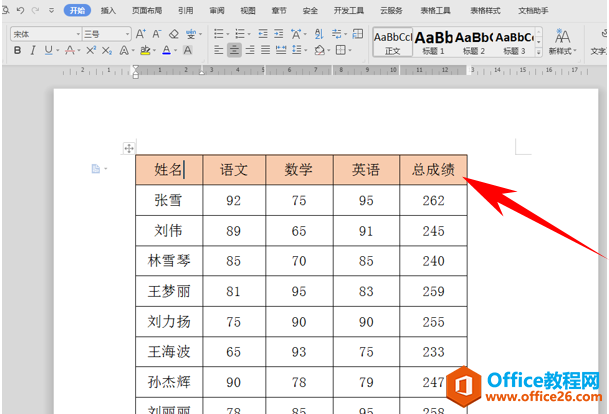Click the undo arrow icon

(19, 10)
